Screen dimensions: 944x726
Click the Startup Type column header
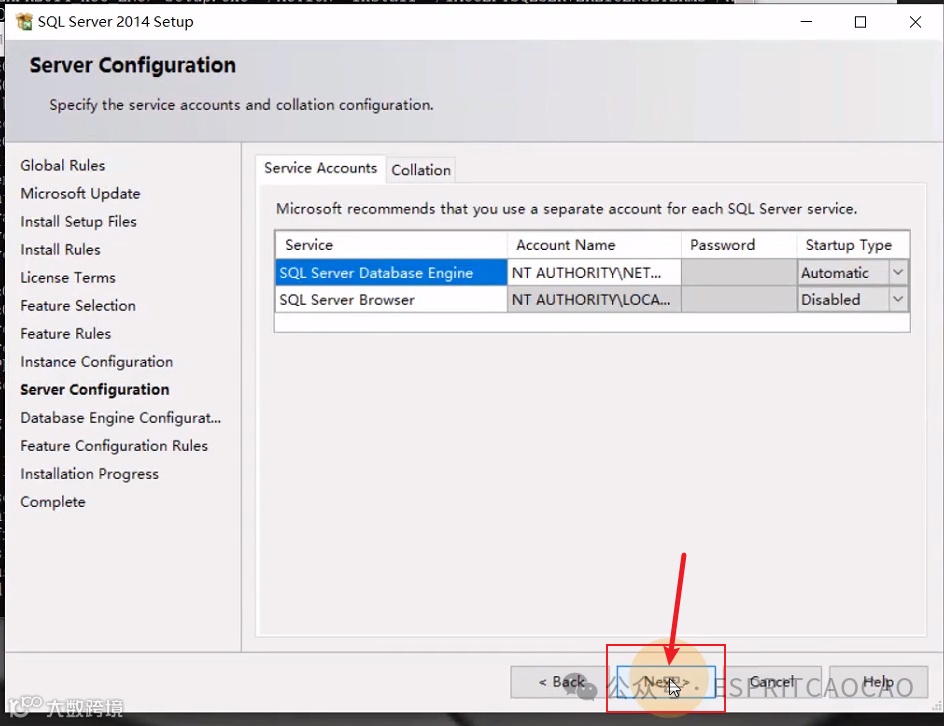click(x=853, y=245)
